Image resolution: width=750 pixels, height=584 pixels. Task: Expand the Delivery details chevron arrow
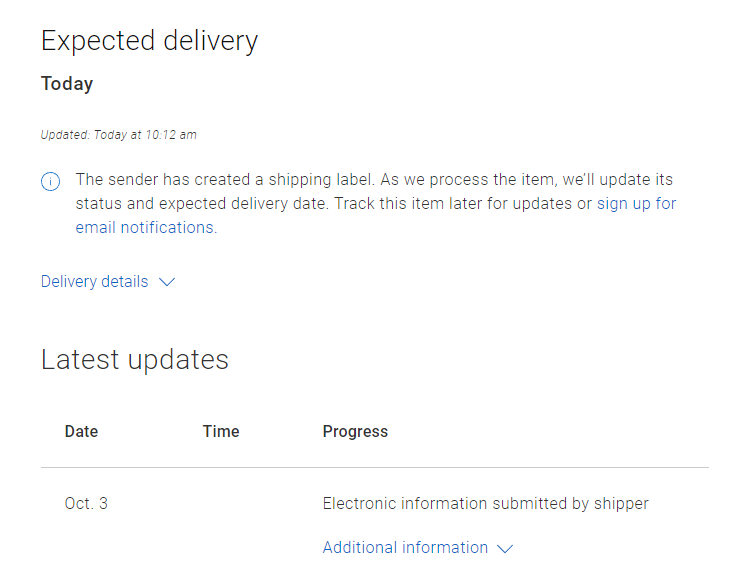pos(167,282)
